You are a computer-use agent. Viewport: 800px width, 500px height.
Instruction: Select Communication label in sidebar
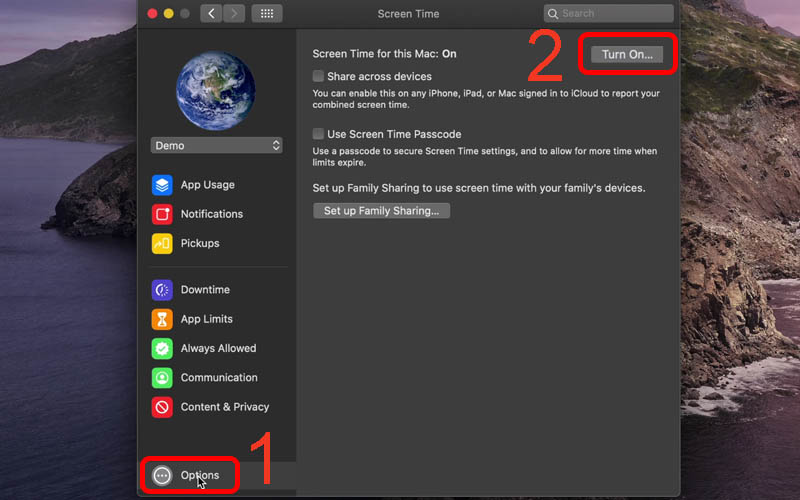[x=219, y=378]
